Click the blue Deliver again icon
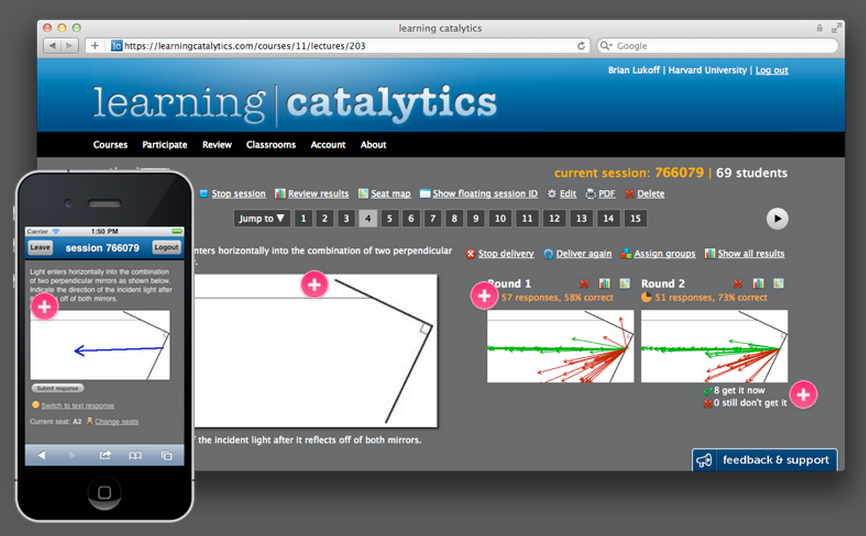The height and width of the screenshot is (536, 866). tap(548, 254)
